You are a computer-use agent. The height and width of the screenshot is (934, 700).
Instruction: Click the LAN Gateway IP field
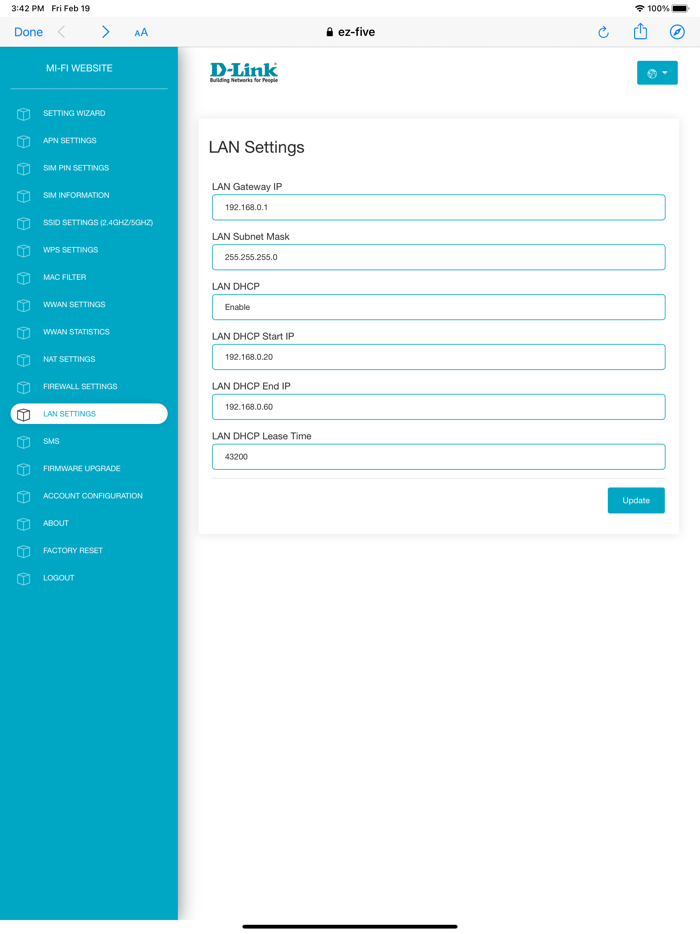tap(438, 207)
